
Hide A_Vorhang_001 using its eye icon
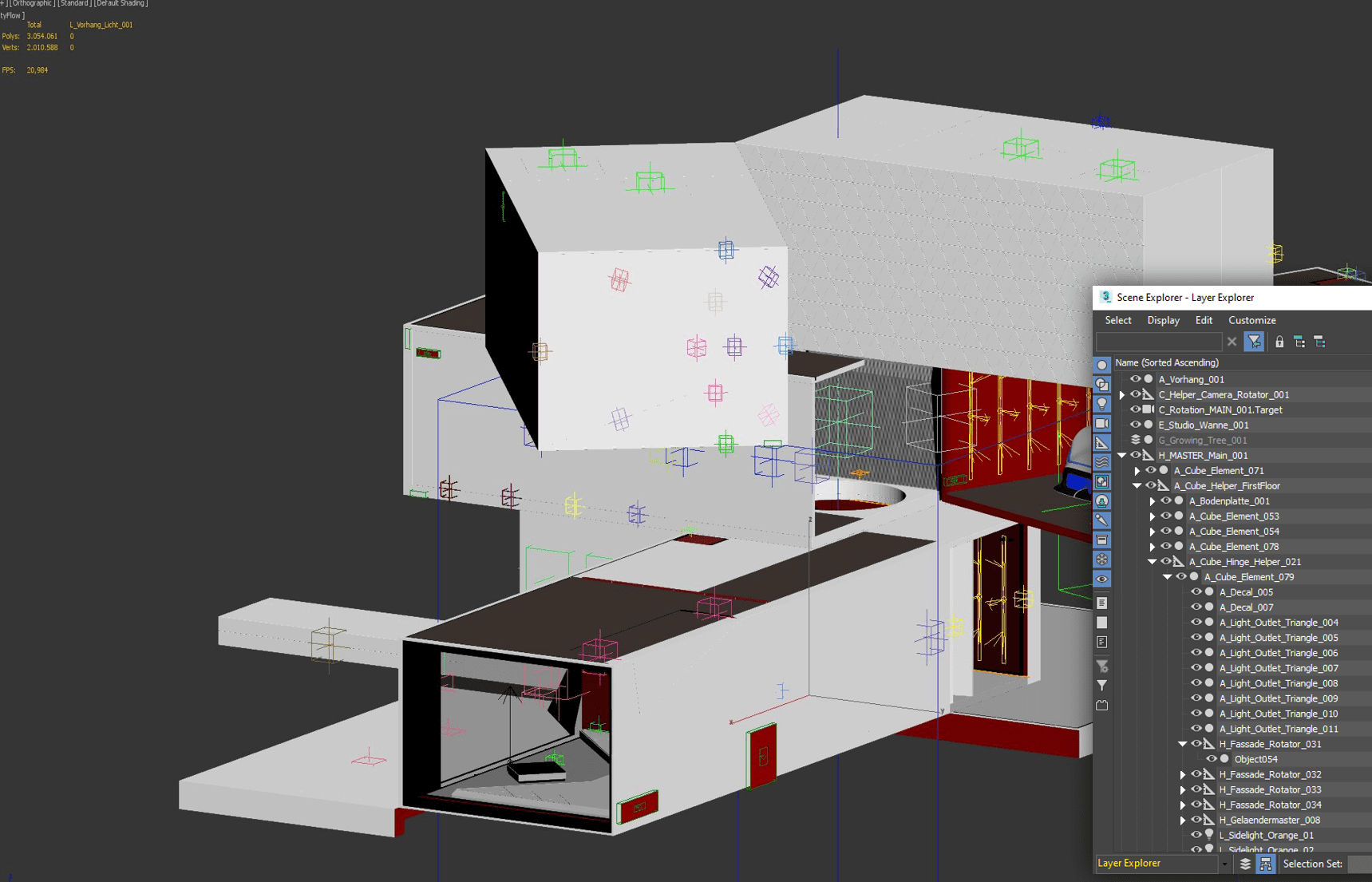click(x=1135, y=379)
